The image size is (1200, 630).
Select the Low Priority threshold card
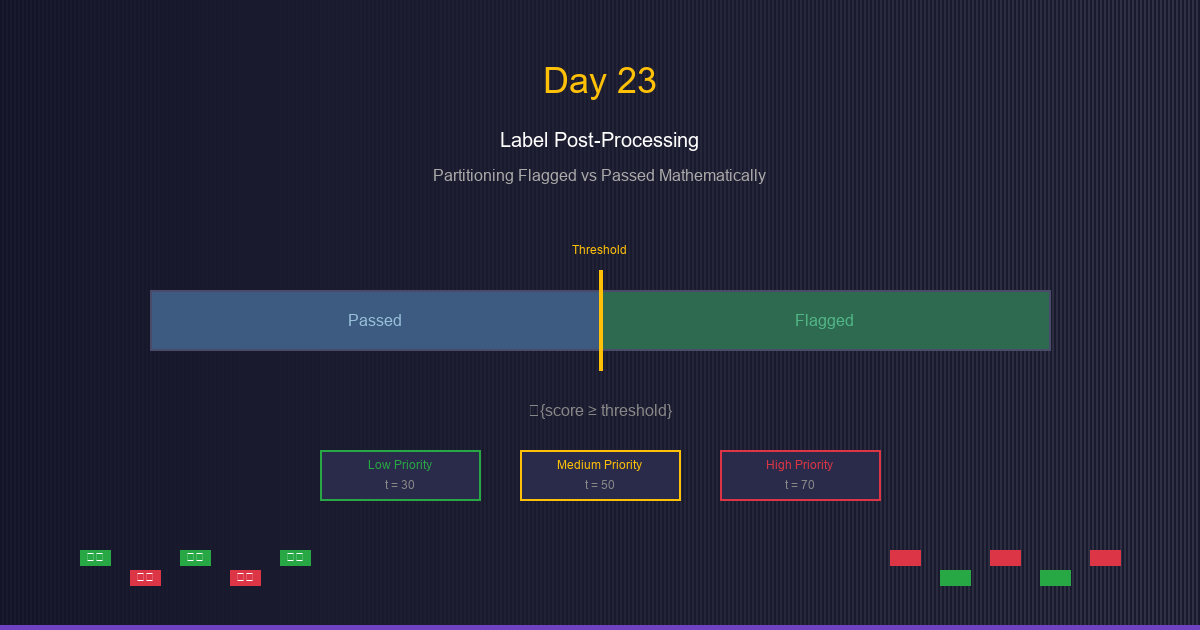point(400,475)
